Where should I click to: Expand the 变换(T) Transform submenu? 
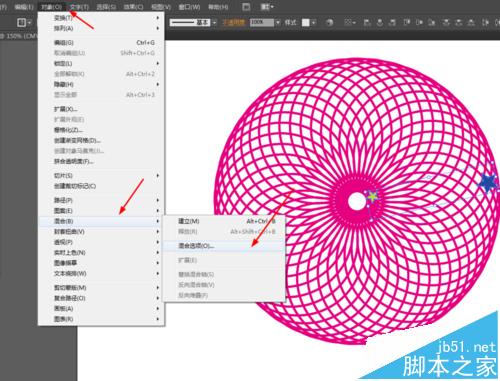coord(101,18)
